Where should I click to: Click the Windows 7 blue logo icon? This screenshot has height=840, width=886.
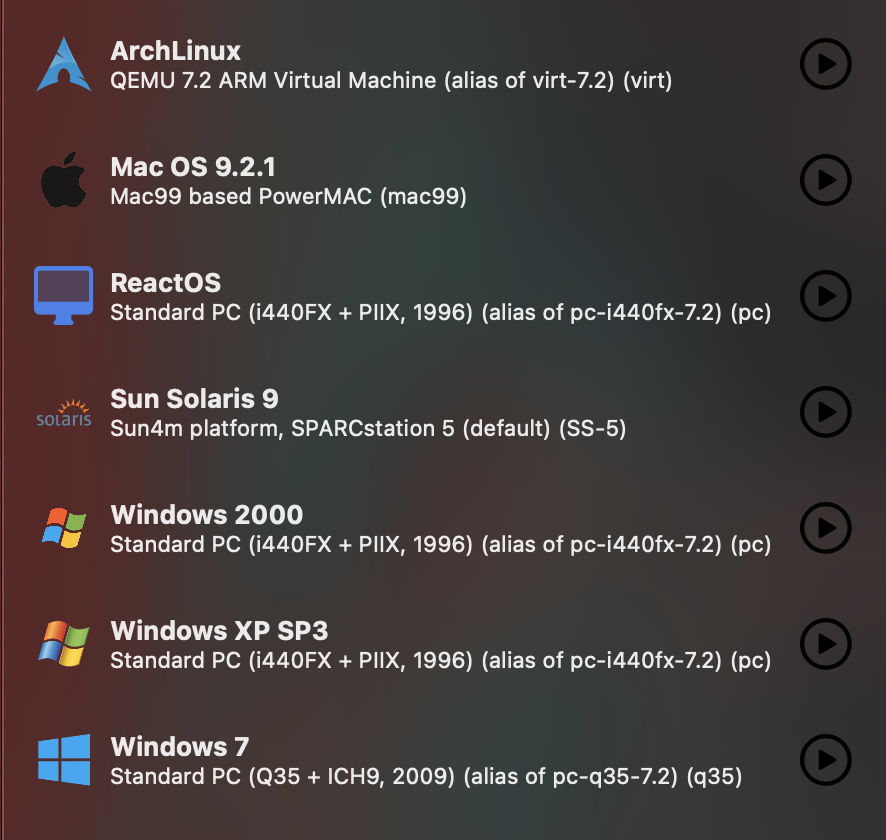point(64,760)
